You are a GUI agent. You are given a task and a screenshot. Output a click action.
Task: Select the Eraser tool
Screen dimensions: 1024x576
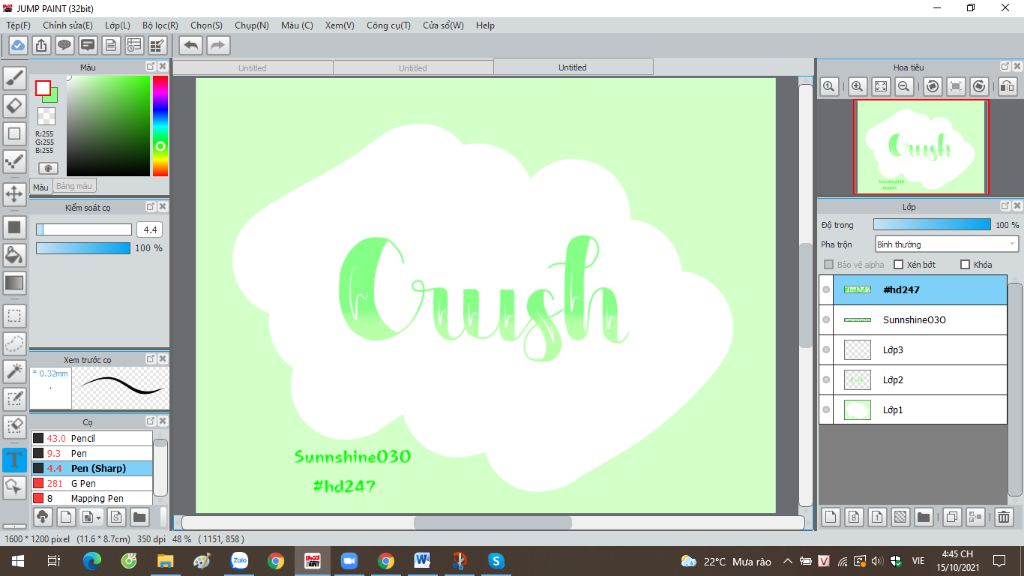point(14,105)
